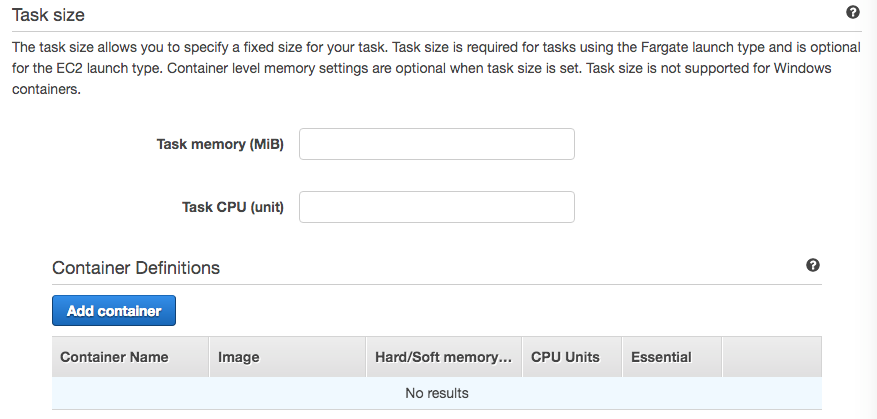The width and height of the screenshot is (877, 419).
Task: Sort by the Container Name column
Action: coord(114,357)
